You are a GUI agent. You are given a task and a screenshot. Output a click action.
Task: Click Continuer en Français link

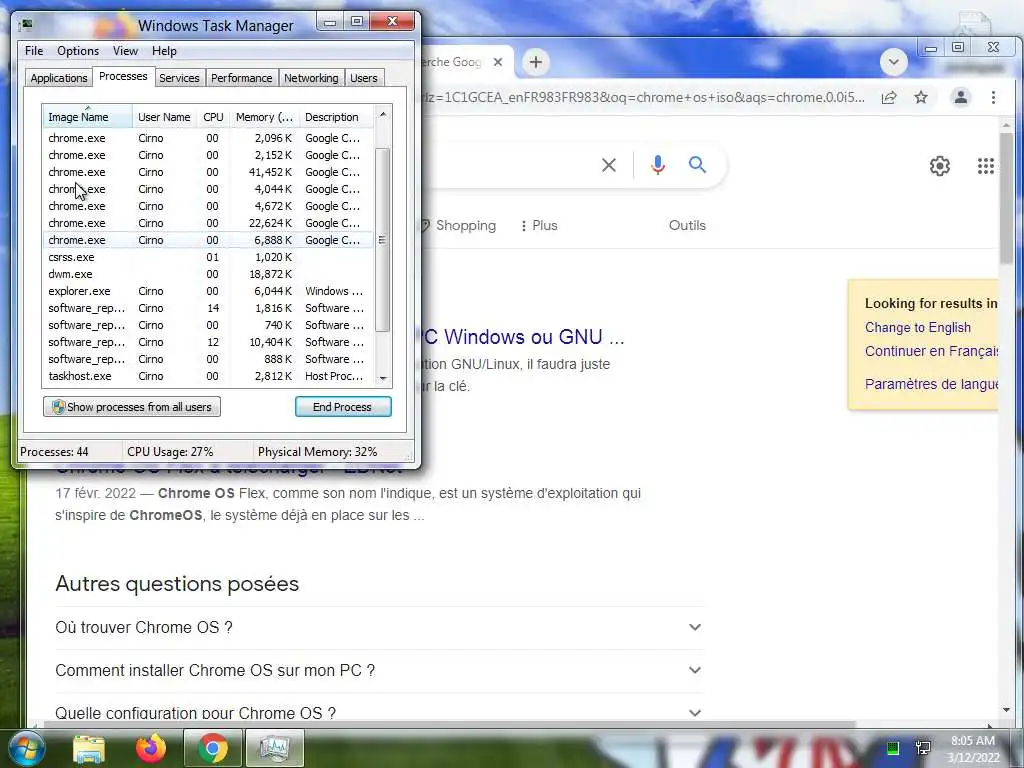point(931,351)
